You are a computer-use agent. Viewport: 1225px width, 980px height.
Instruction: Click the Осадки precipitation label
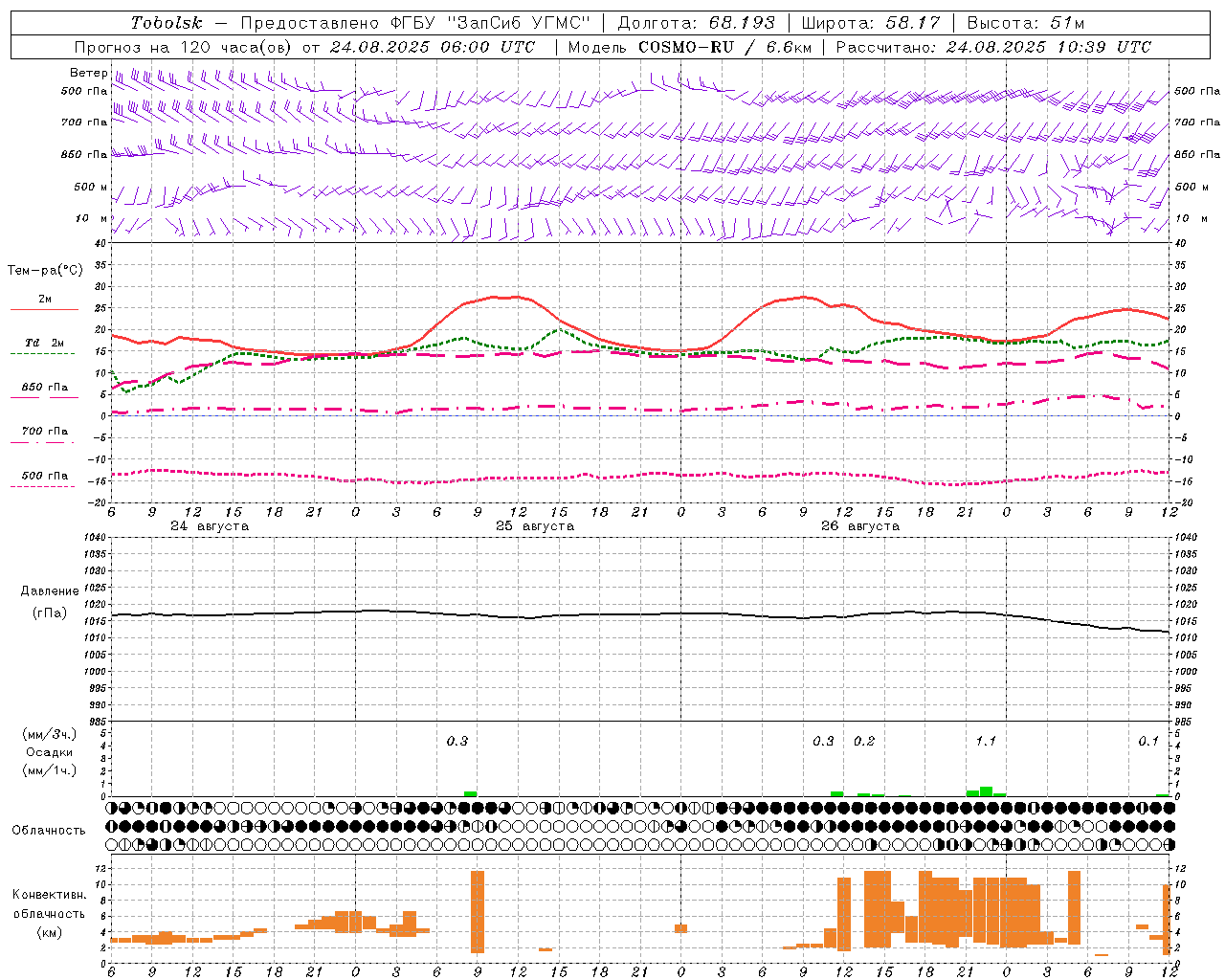pos(49,752)
